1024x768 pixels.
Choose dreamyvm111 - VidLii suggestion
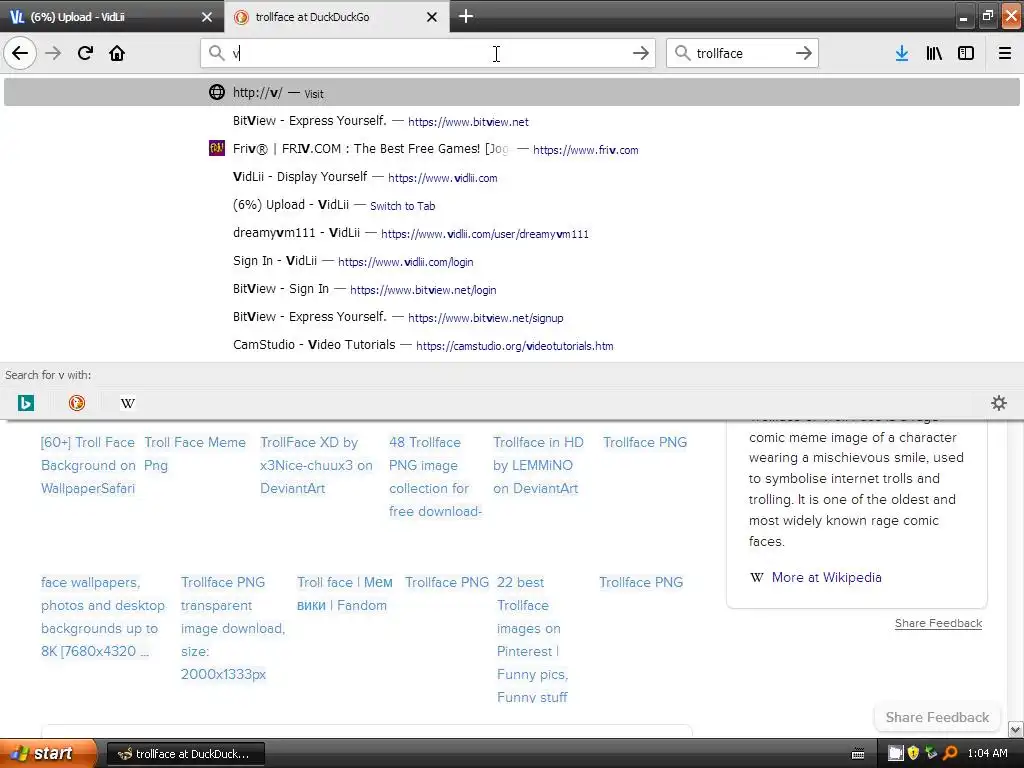(511, 233)
